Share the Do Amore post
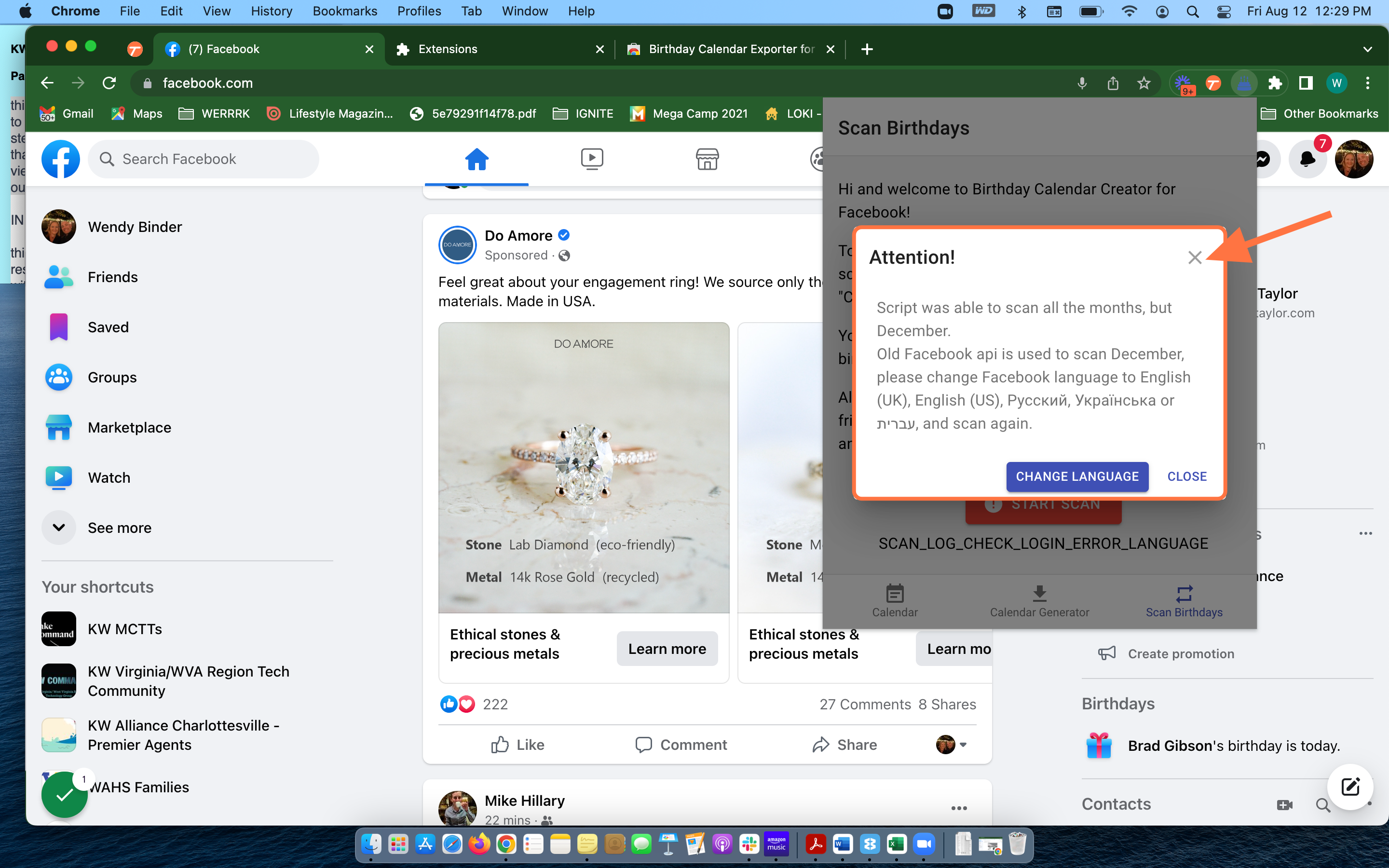1389x868 pixels. coord(845,745)
